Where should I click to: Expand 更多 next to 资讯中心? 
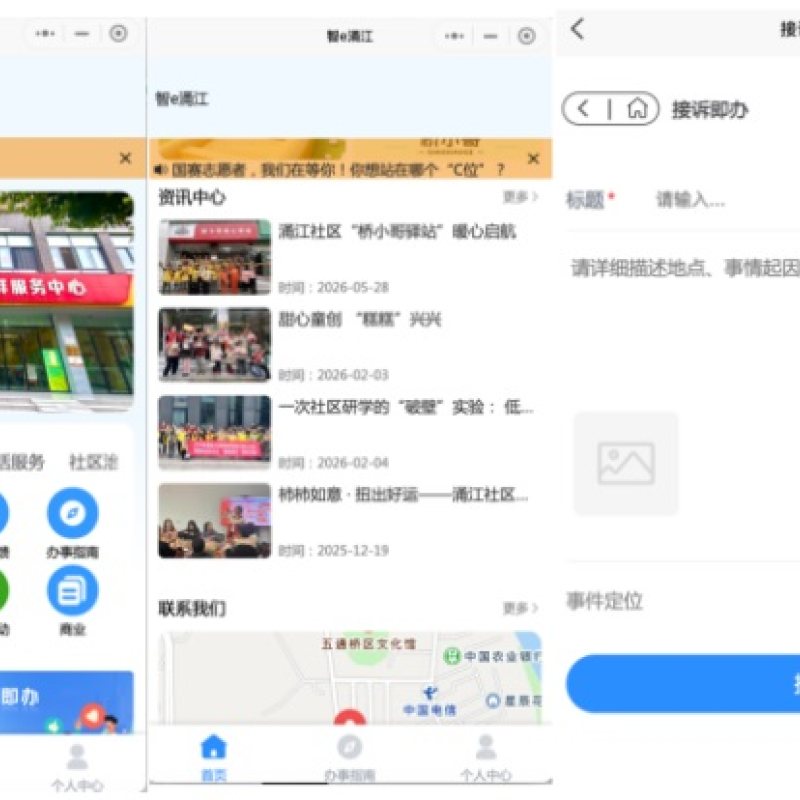click(520, 197)
